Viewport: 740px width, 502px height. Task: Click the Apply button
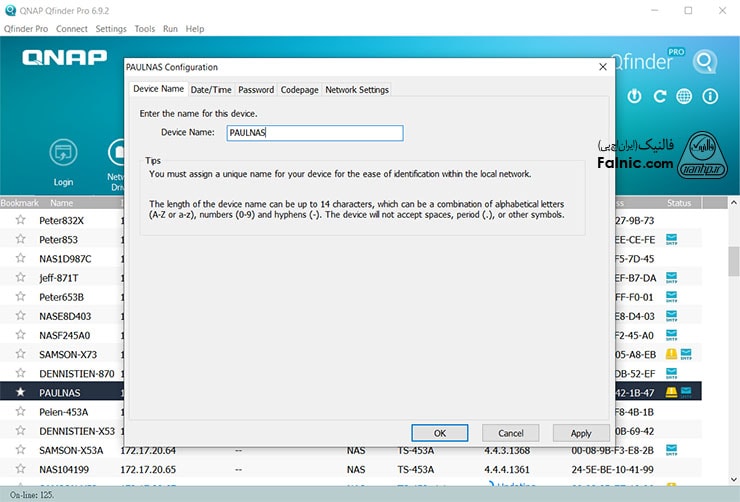pyautogui.click(x=580, y=433)
